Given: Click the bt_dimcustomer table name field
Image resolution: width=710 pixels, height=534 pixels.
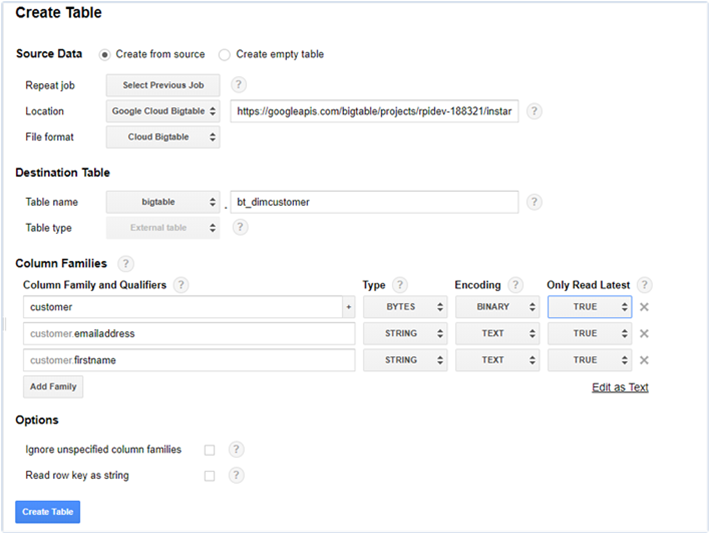Looking at the screenshot, I should [374, 202].
